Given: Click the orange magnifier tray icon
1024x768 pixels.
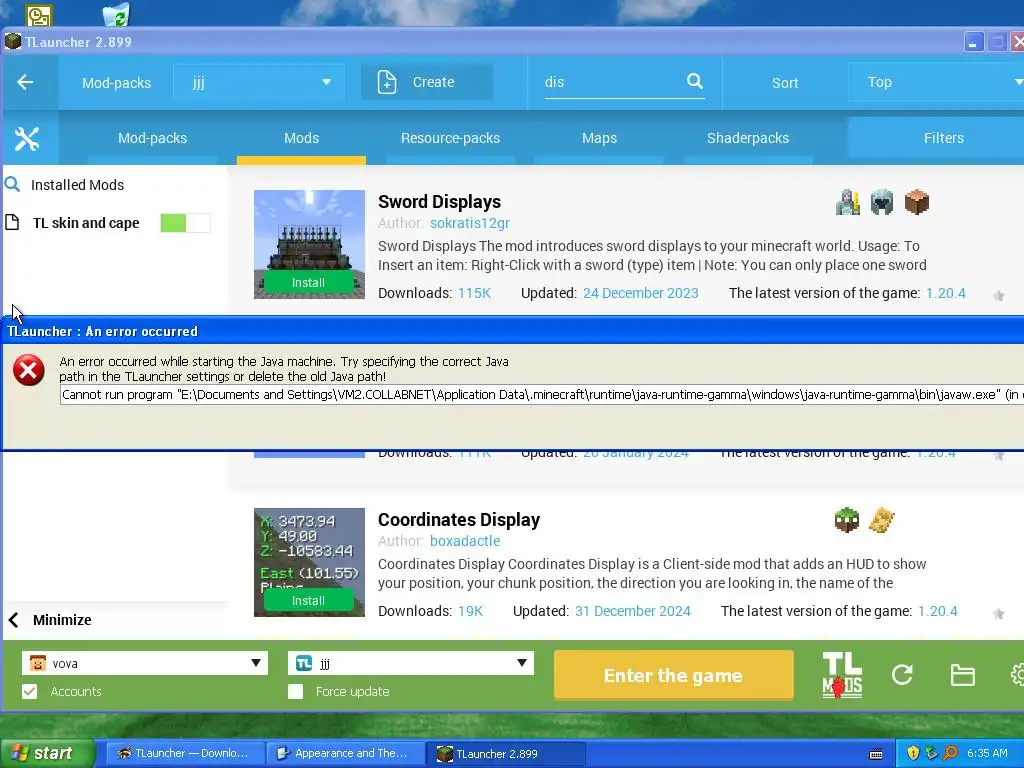Looking at the screenshot, I should [950, 753].
